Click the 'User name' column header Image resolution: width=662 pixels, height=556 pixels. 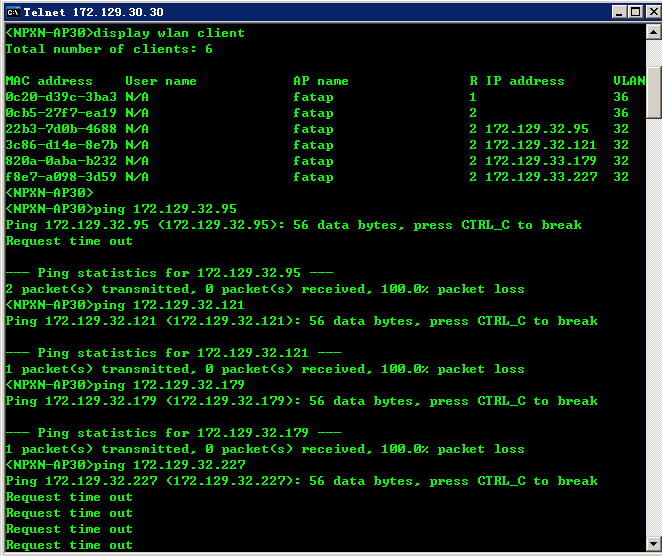point(161,81)
